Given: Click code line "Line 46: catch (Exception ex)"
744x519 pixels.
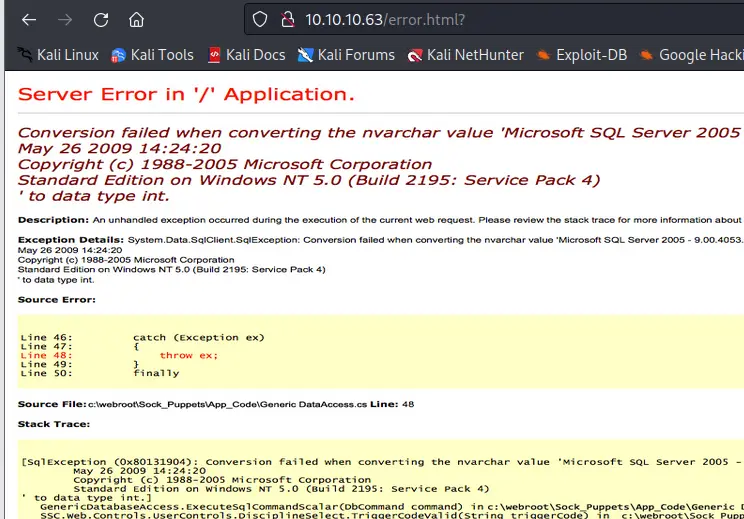Looking at the screenshot, I should tap(142, 337).
